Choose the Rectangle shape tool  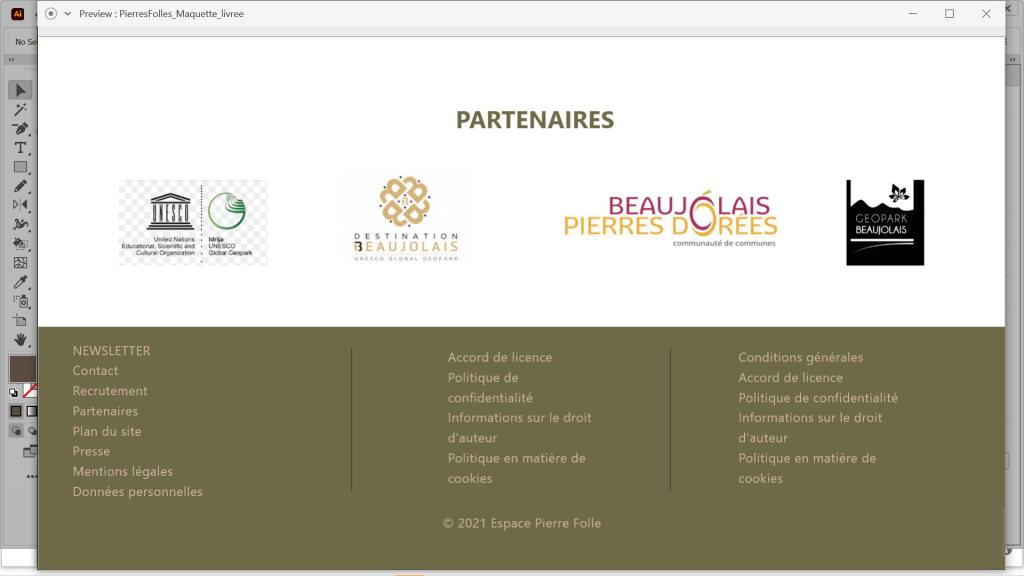pyautogui.click(x=20, y=167)
